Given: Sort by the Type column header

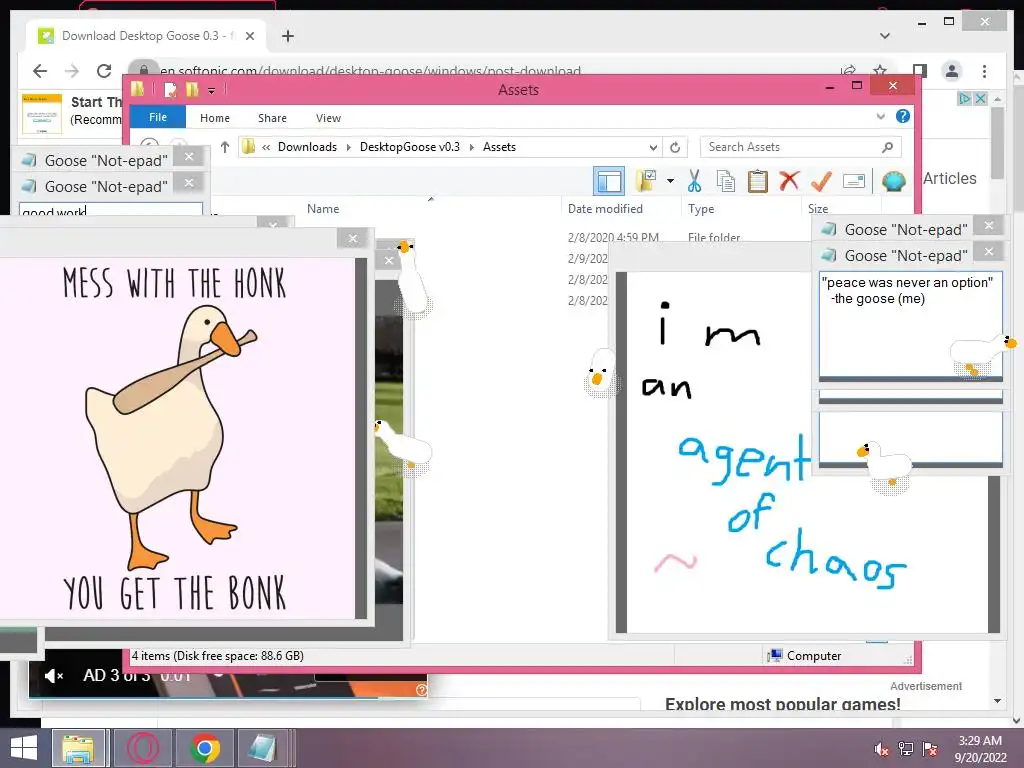Looking at the screenshot, I should 701,209.
